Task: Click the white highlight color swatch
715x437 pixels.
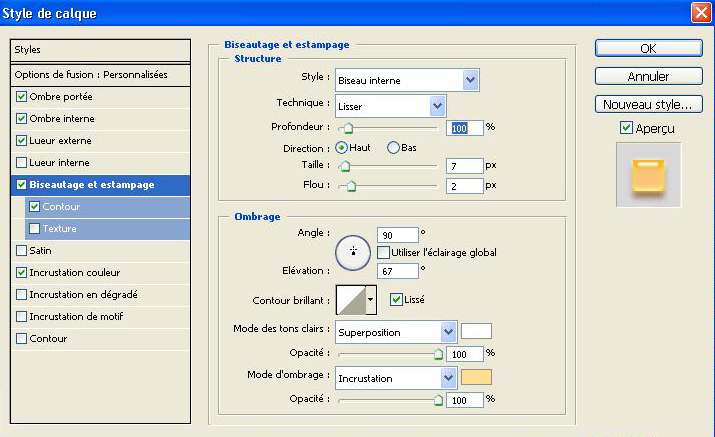Action: click(x=476, y=331)
